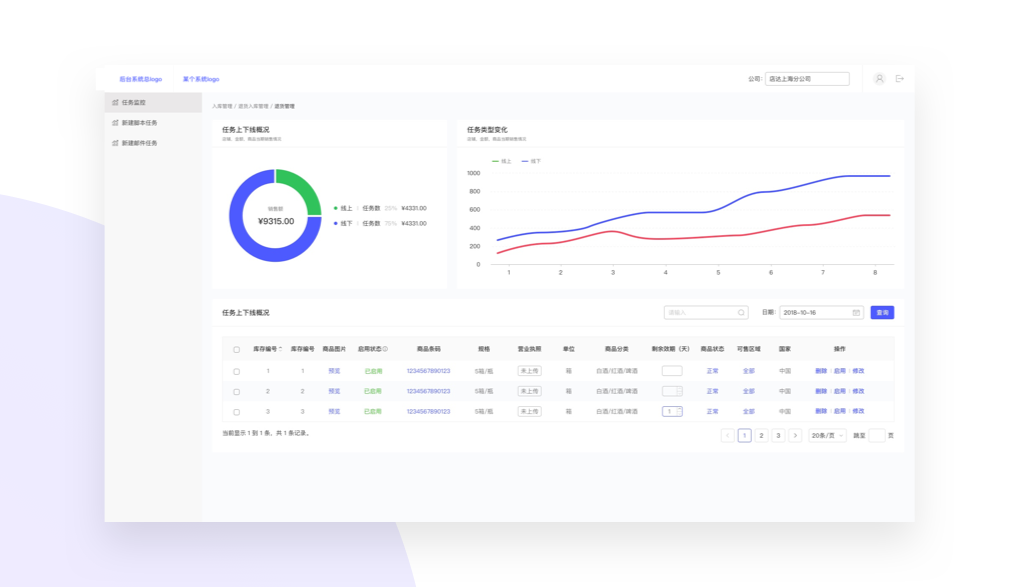The image size is (1010, 587).
Task: Click the 后台系统总logo header link
Action: pos(140,79)
